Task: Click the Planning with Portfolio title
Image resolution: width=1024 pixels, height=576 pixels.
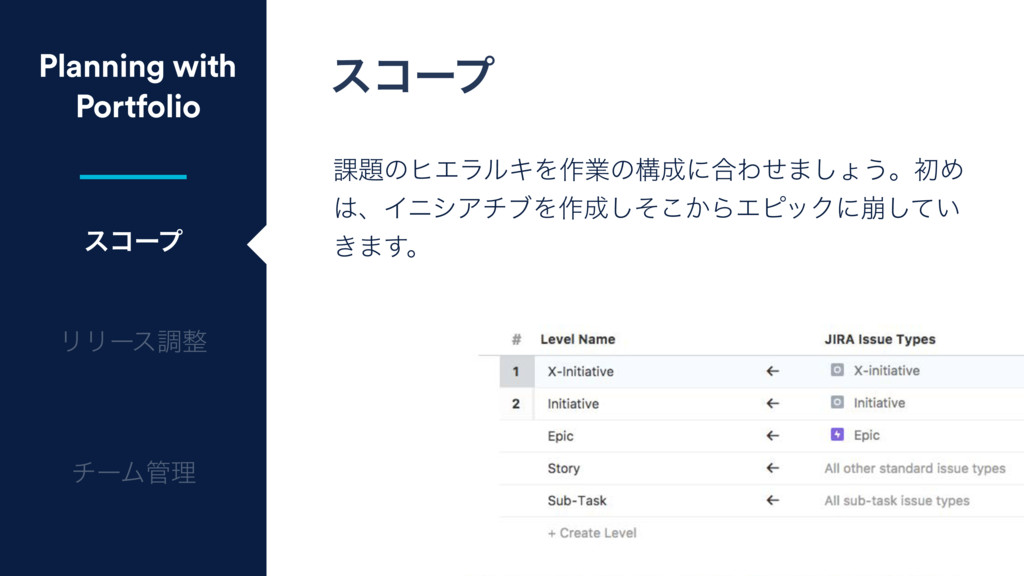Action: click(137, 86)
